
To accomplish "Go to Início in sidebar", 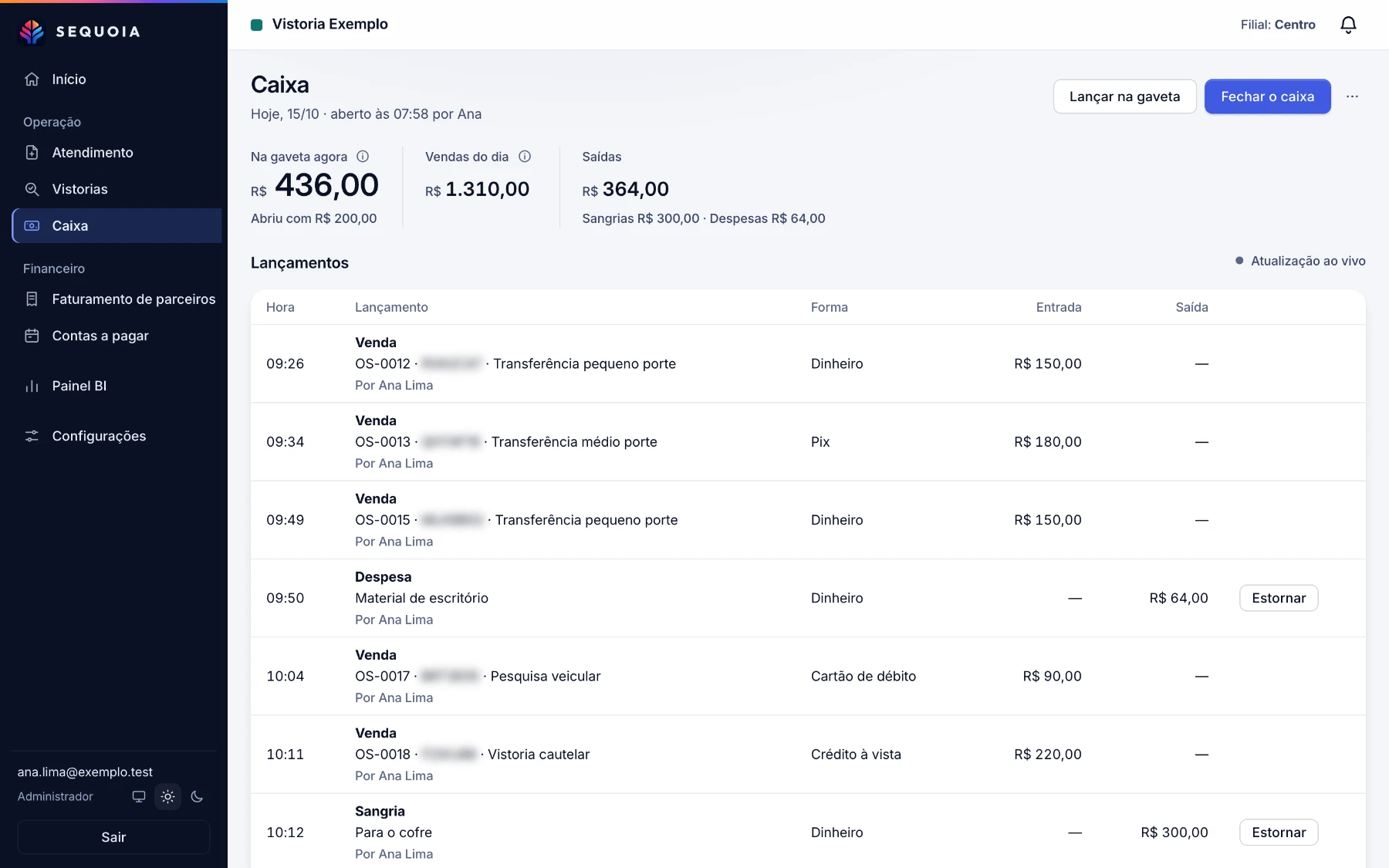I will [117, 79].
